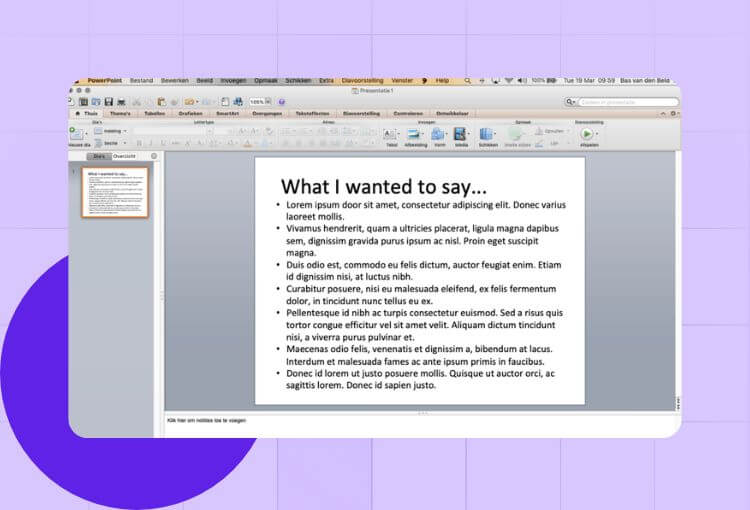
Task: Click the green Afspelen play button
Action: pyautogui.click(x=587, y=134)
